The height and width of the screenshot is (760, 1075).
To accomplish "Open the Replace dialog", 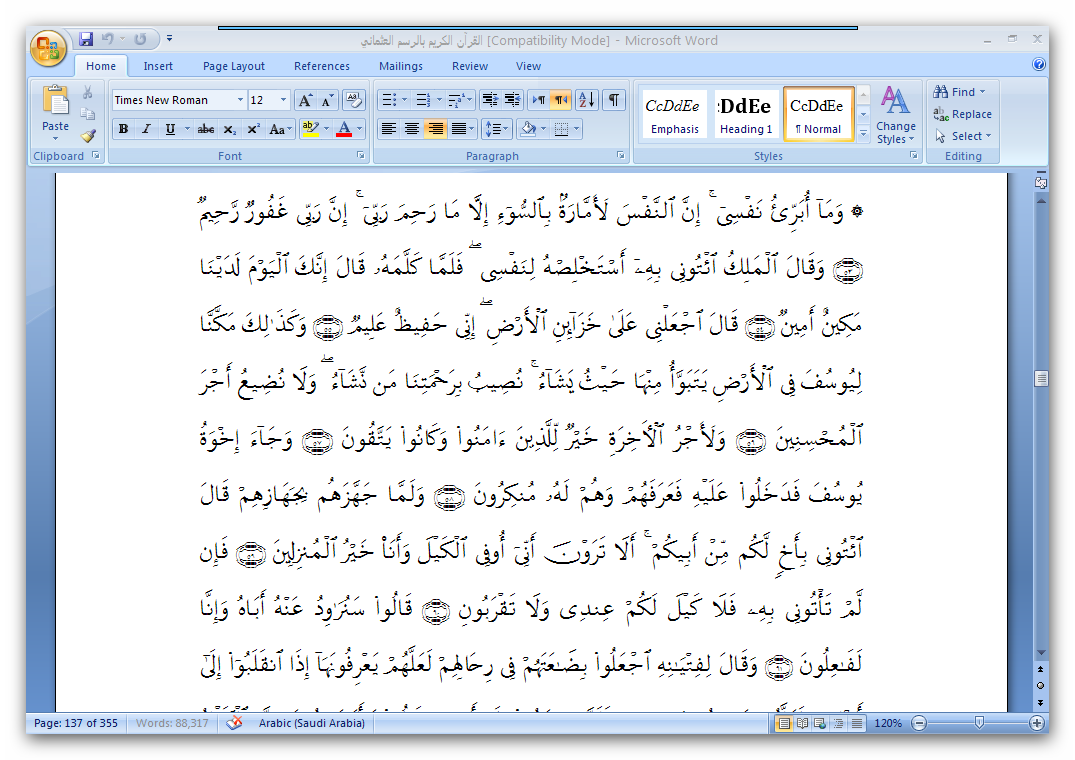I will 963,114.
